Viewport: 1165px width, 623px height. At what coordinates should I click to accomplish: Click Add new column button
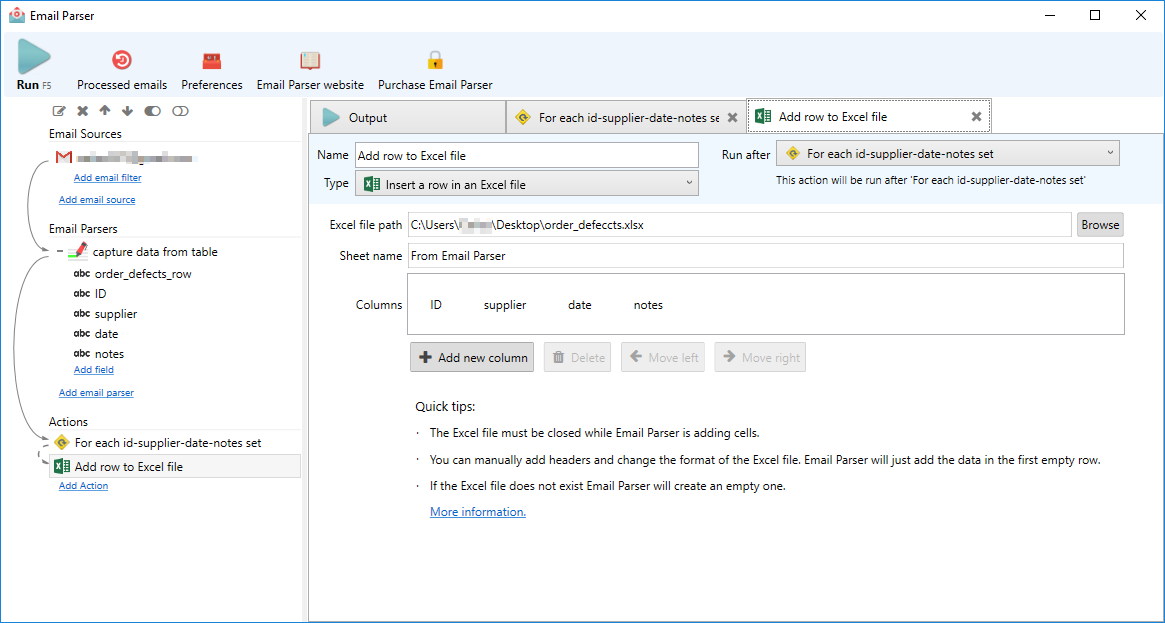pyautogui.click(x=472, y=358)
